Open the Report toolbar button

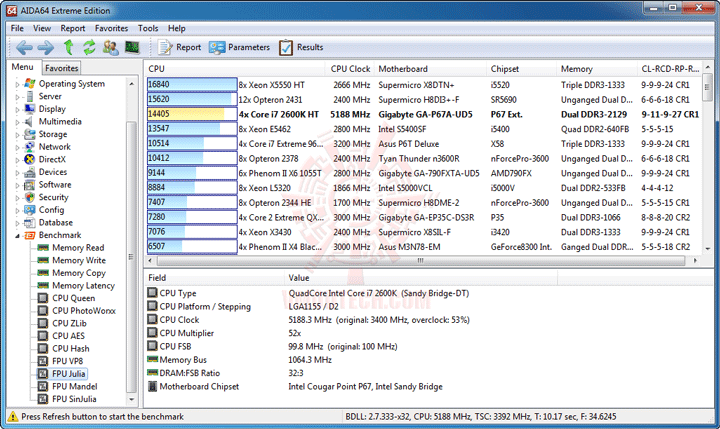click(x=180, y=47)
